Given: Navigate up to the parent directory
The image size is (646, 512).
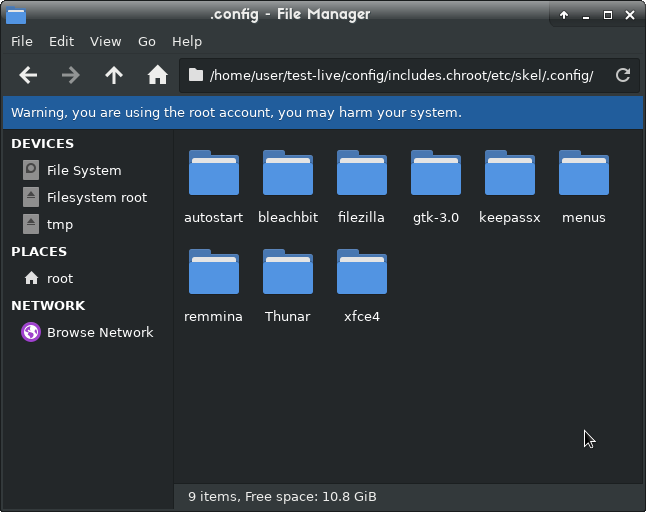Looking at the screenshot, I should click(114, 75).
